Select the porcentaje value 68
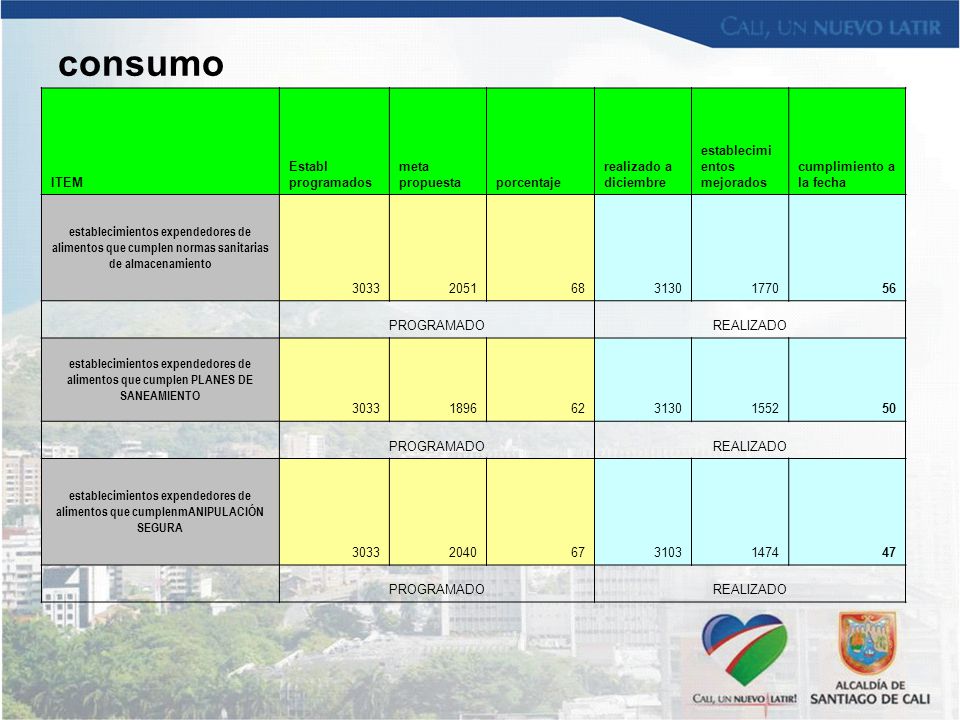 [x=577, y=288]
